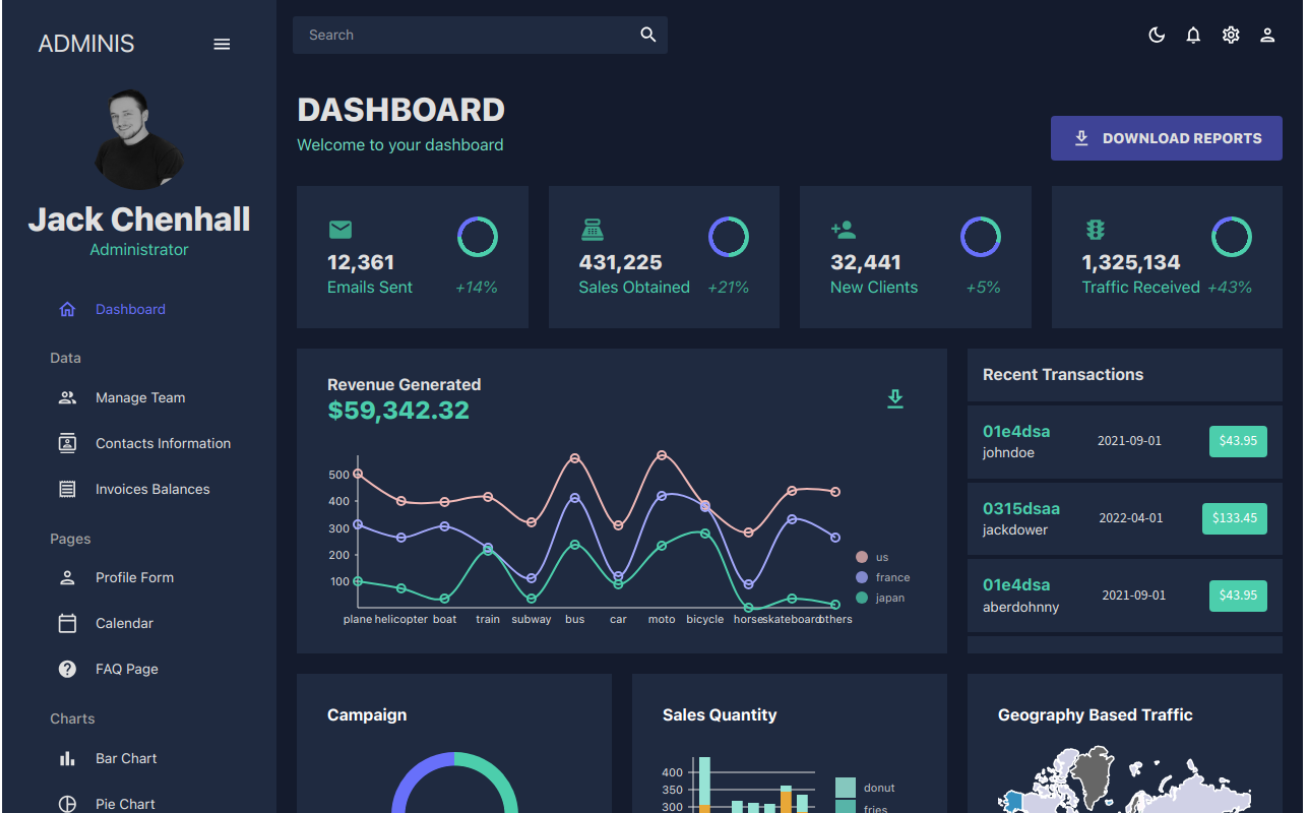This screenshot has width=1305, height=813.
Task: Click the Sales Obtained progress ring
Action: click(x=728, y=237)
